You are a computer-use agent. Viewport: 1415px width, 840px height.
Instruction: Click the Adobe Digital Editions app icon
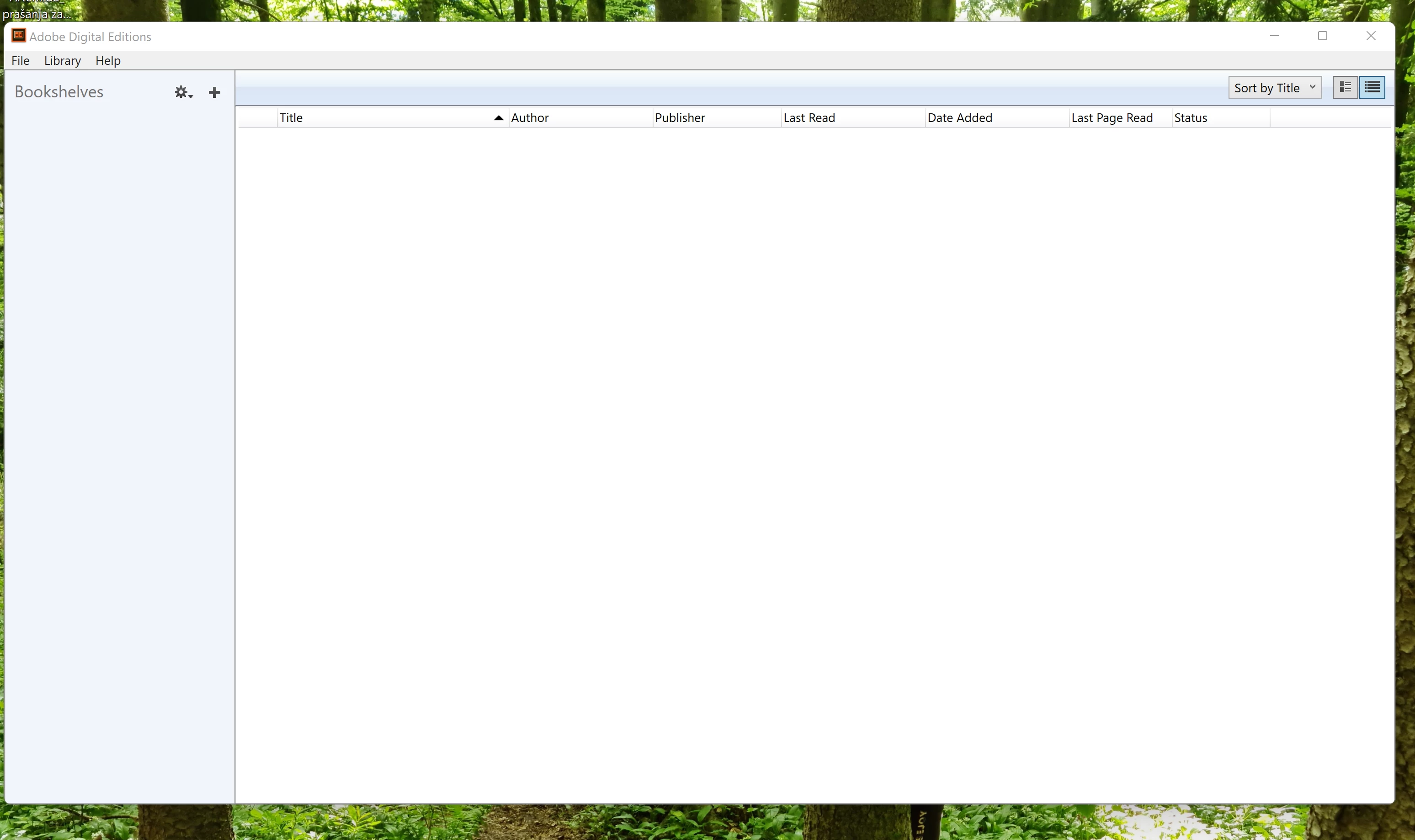(x=18, y=36)
